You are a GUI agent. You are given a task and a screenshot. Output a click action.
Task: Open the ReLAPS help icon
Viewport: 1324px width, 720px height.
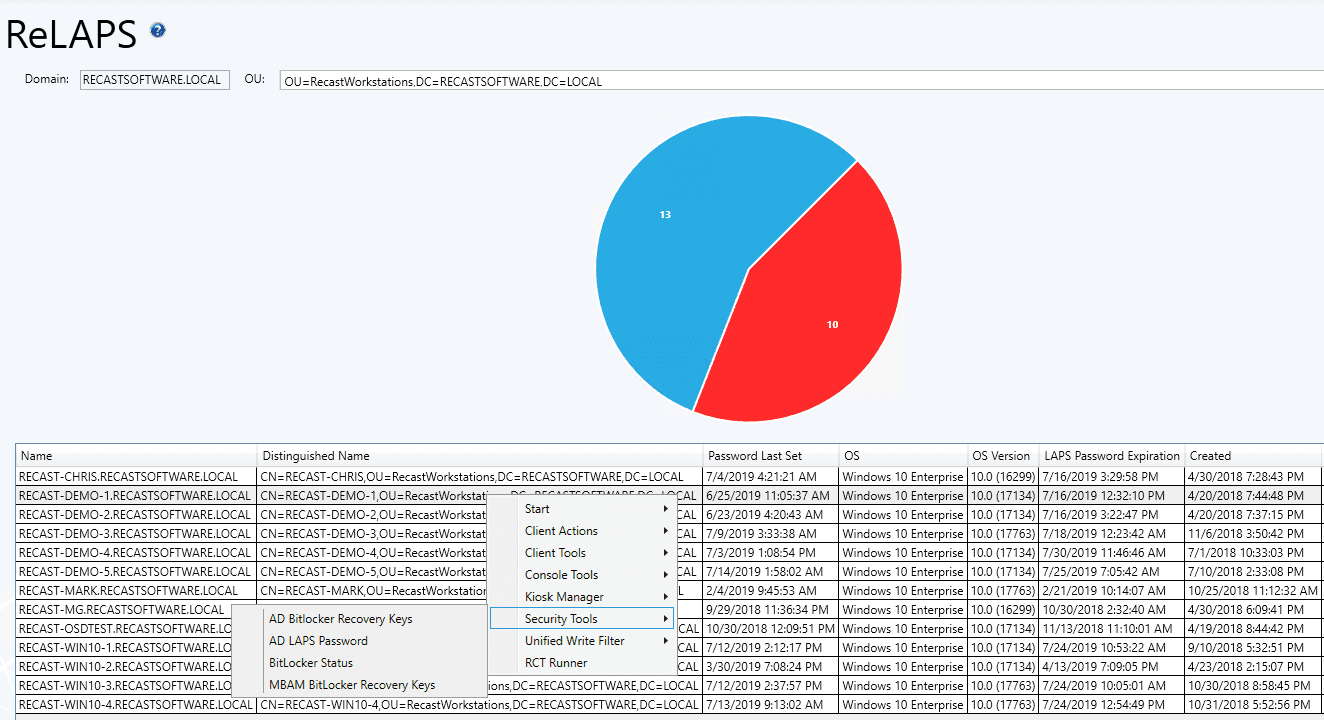pyautogui.click(x=158, y=30)
